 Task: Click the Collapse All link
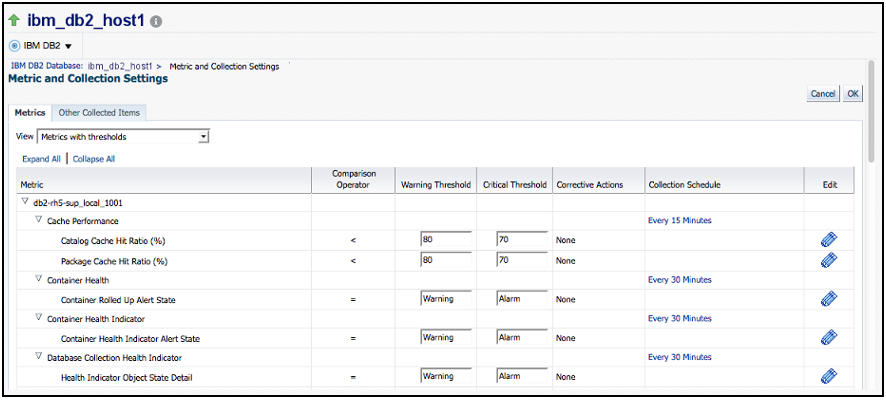94,159
